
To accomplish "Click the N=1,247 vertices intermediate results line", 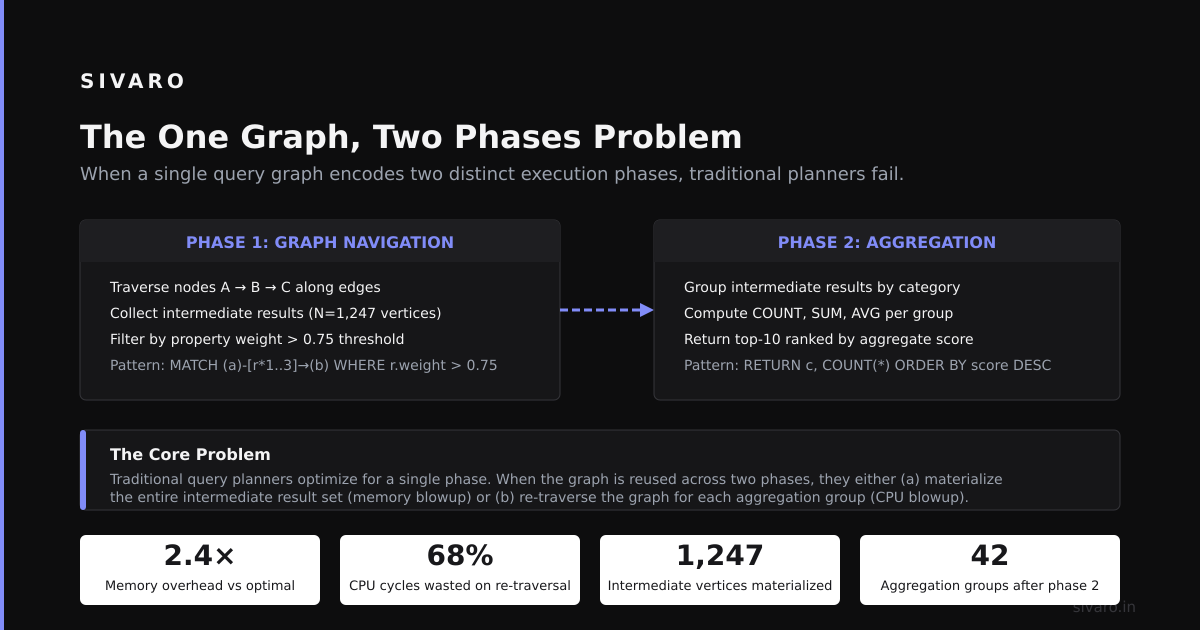I will [275, 313].
